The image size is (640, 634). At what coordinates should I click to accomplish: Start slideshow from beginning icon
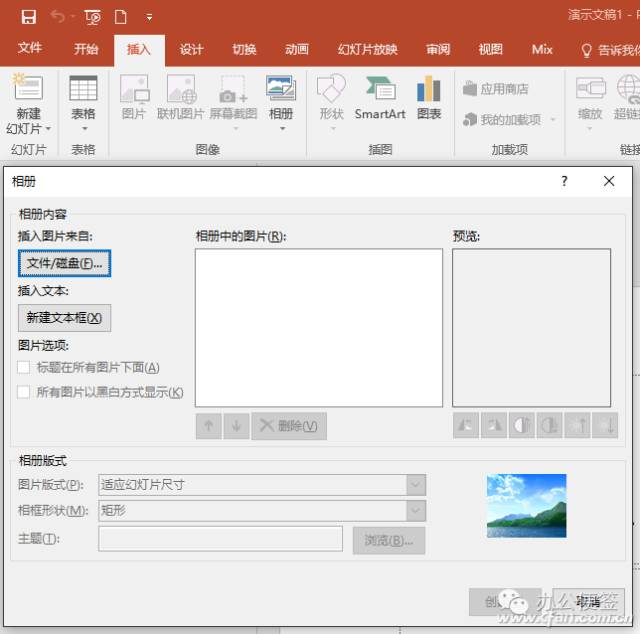coord(93,17)
